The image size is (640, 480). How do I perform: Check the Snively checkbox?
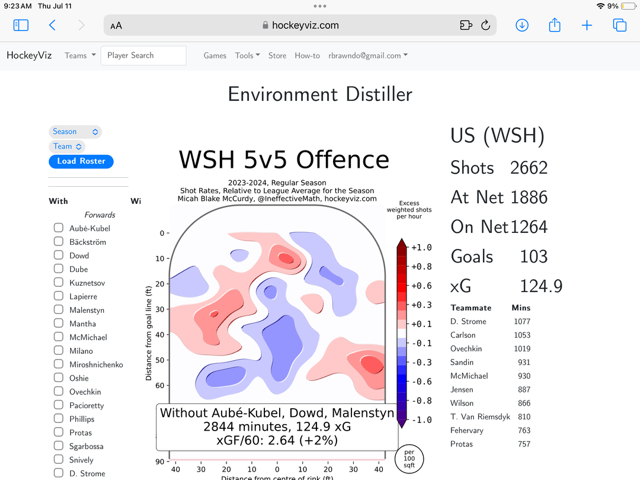point(58,459)
